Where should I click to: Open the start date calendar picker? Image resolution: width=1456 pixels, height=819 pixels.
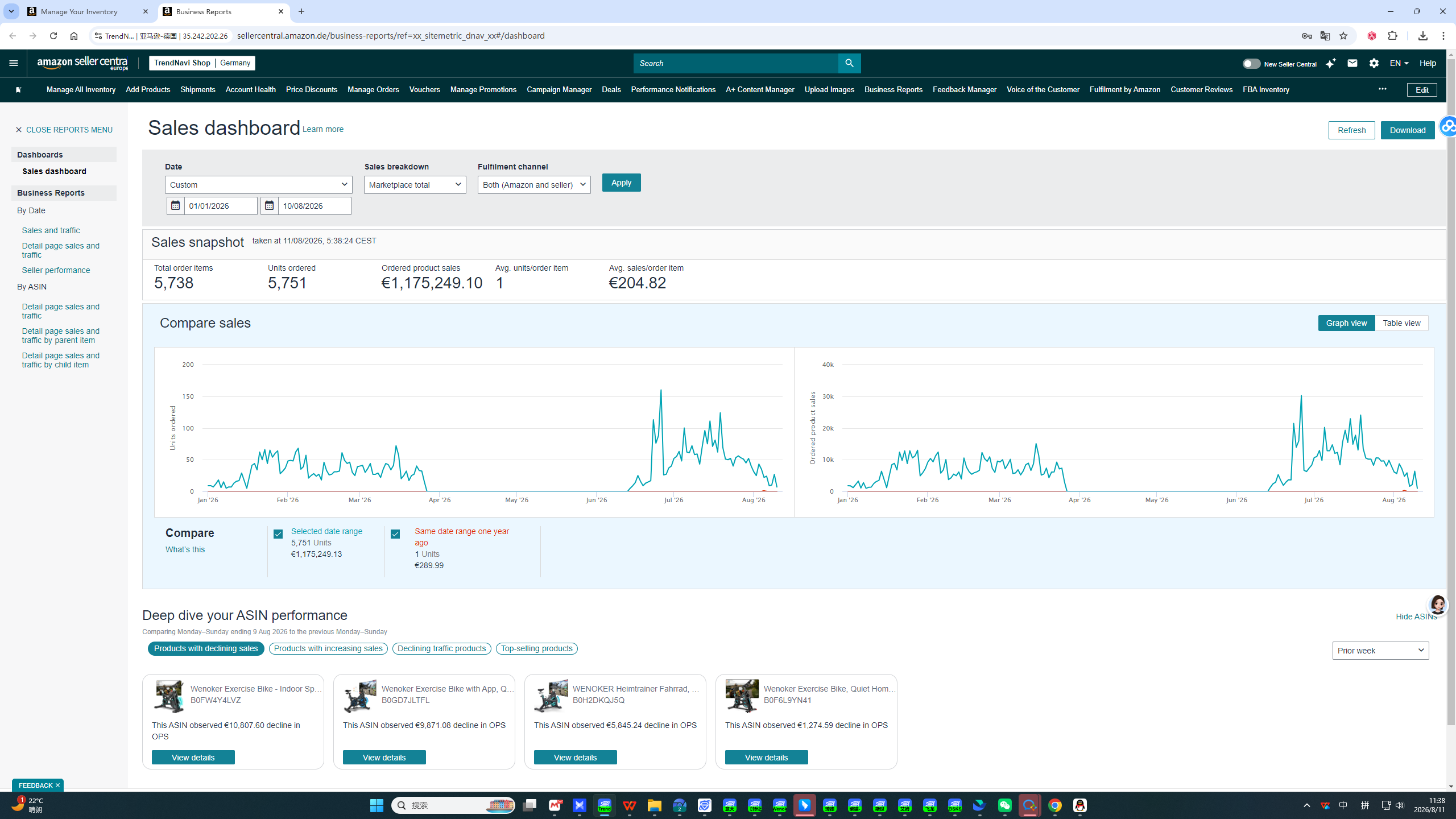tap(175, 206)
